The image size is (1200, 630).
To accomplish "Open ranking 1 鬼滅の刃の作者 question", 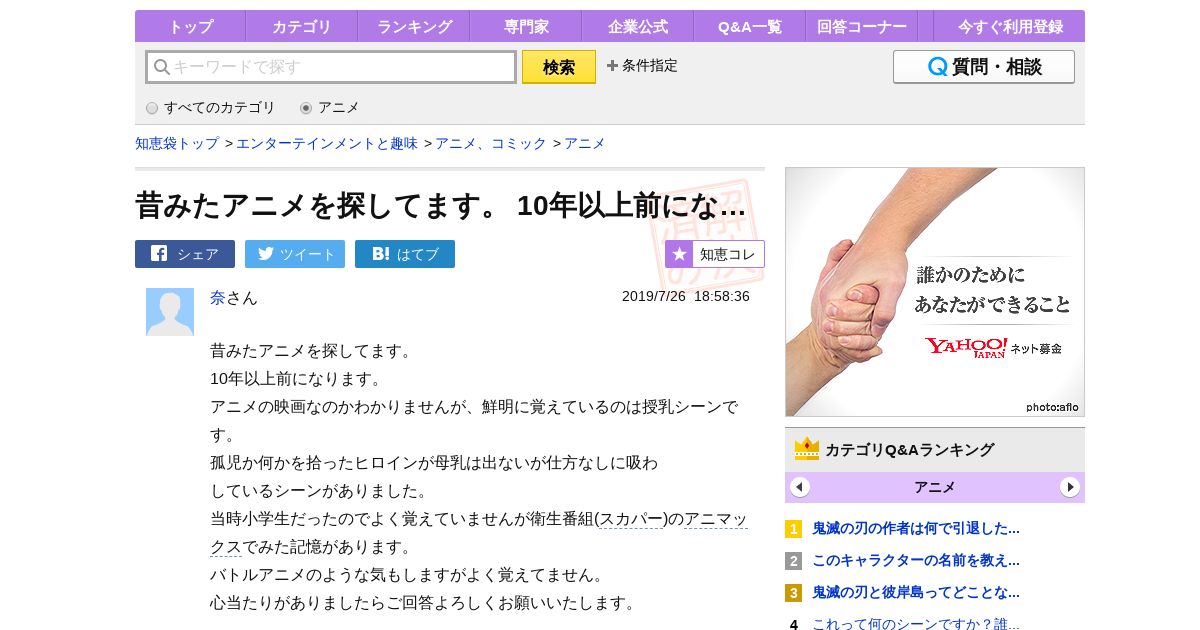I will 916,528.
